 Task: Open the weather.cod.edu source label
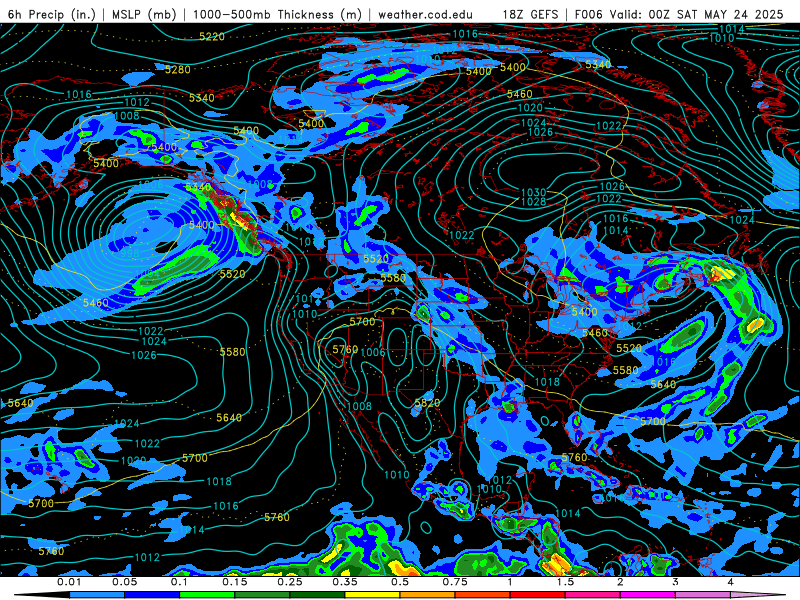pos(425,14)
